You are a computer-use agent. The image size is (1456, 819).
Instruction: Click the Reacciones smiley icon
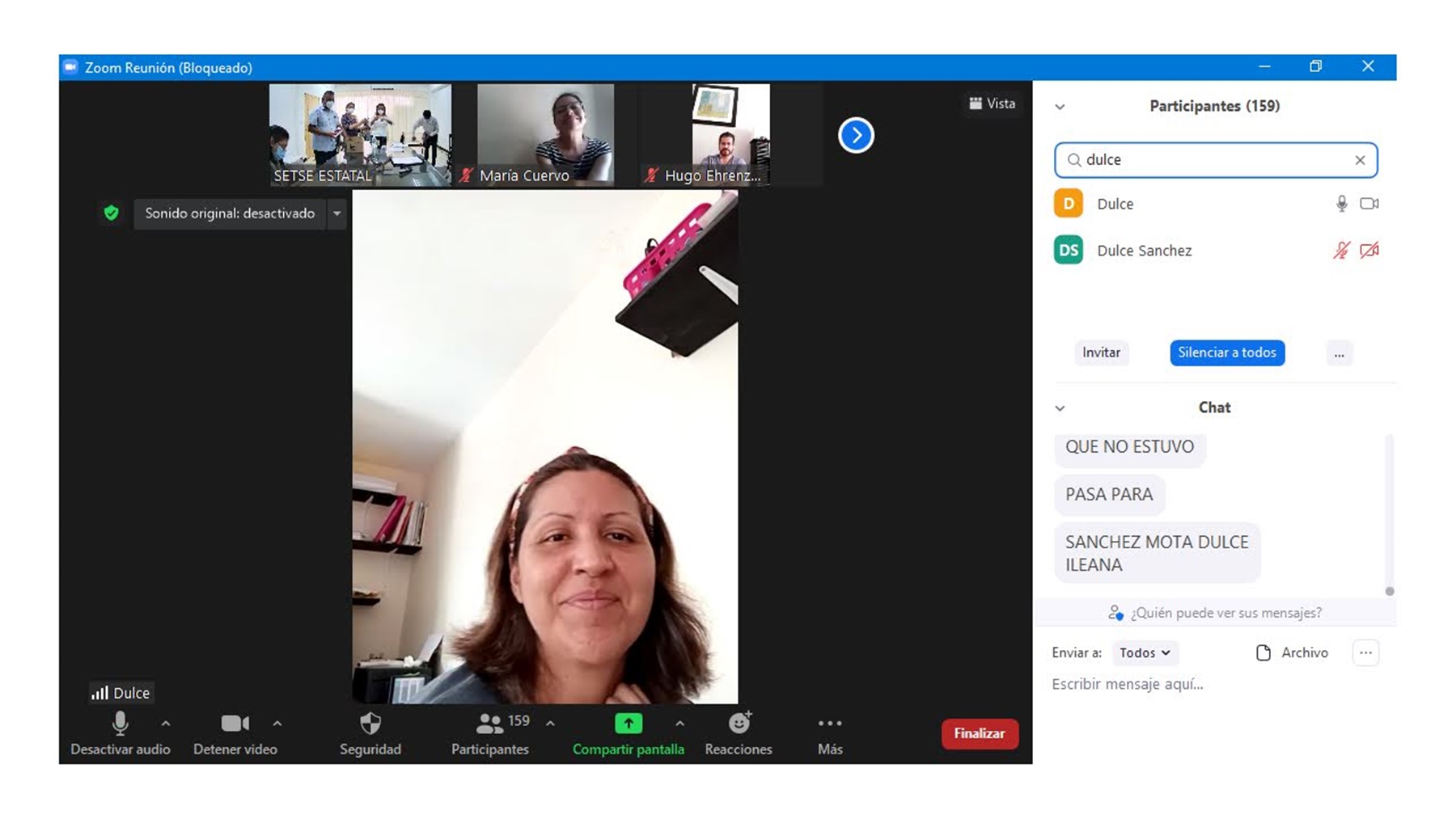(x=739, y=723)
